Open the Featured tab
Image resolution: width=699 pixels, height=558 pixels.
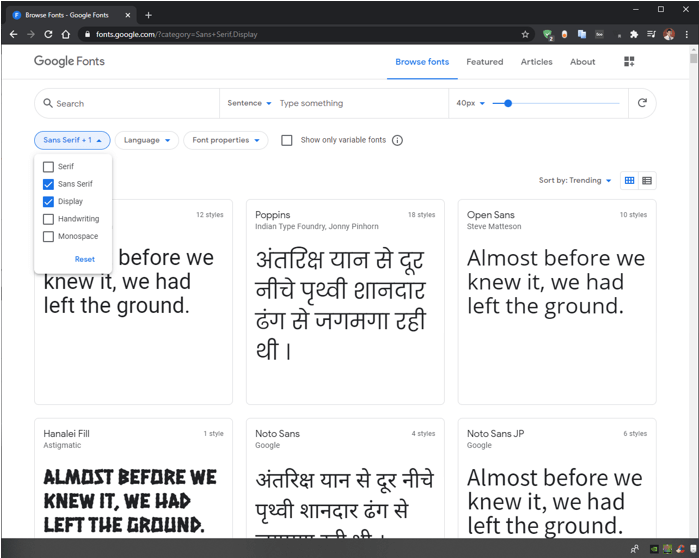pyautogui.click(x=485, y=62)
